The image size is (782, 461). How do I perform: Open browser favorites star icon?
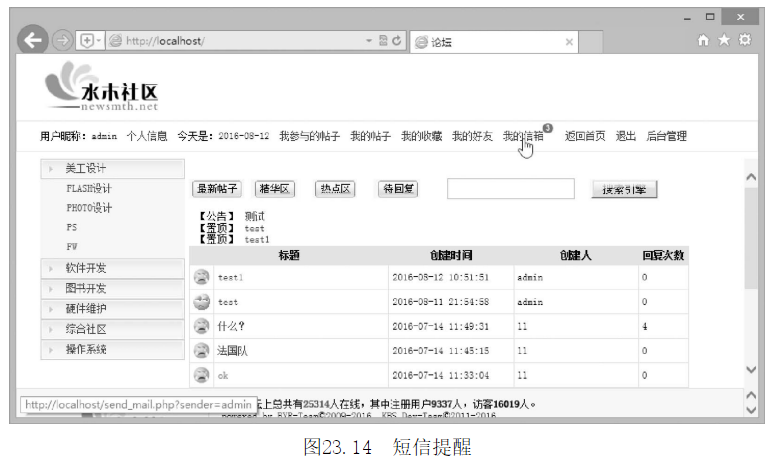724,41
